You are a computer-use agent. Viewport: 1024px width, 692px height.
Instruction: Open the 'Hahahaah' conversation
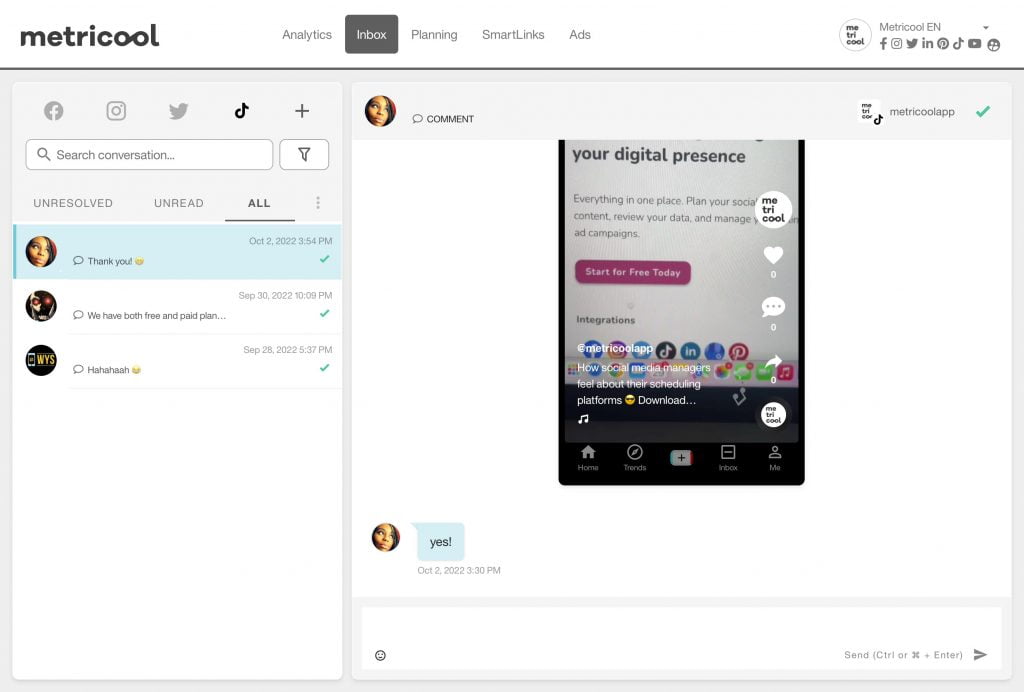[x=178, y=360]
